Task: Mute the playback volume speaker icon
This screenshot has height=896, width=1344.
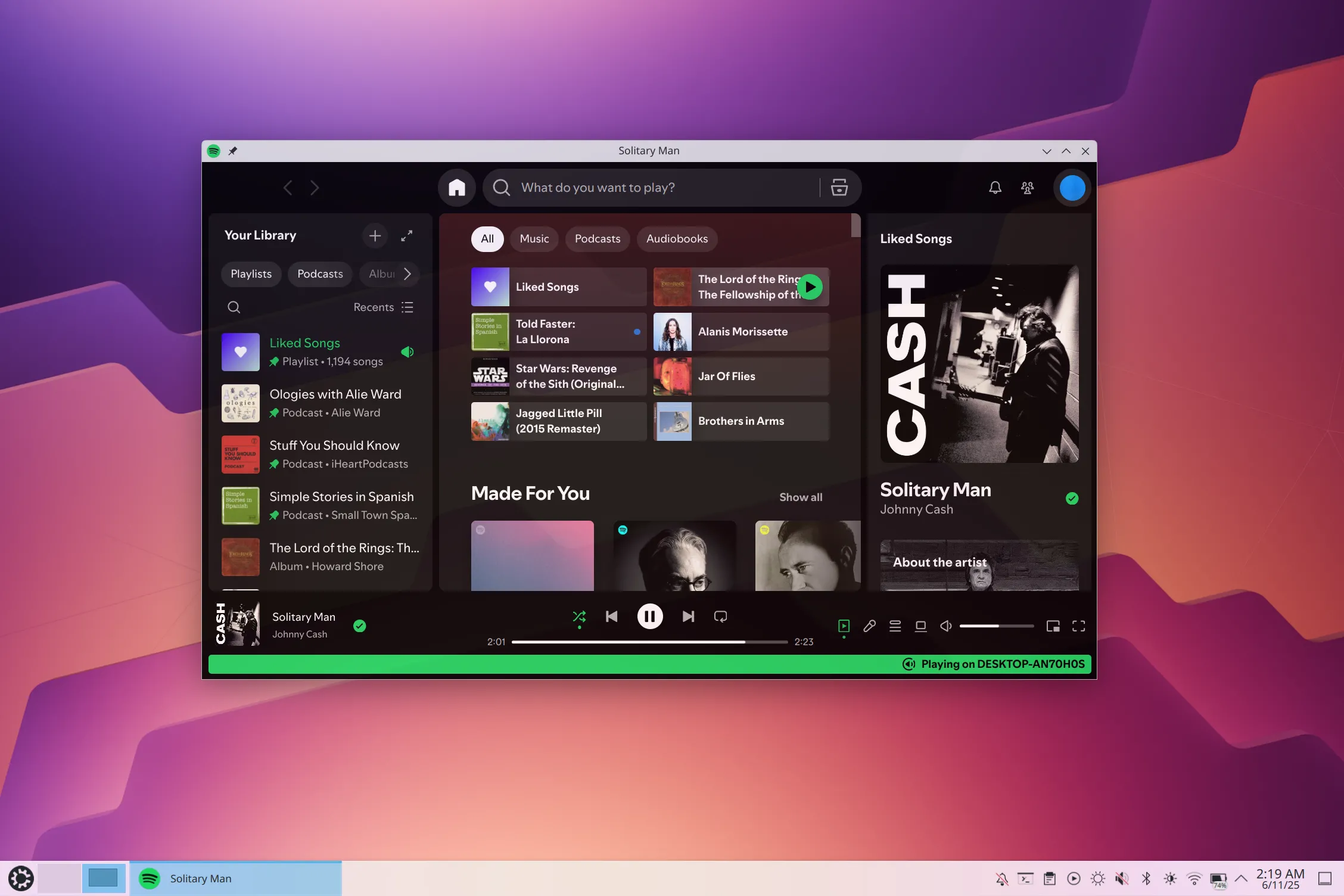Action: (x=945, y=626)
